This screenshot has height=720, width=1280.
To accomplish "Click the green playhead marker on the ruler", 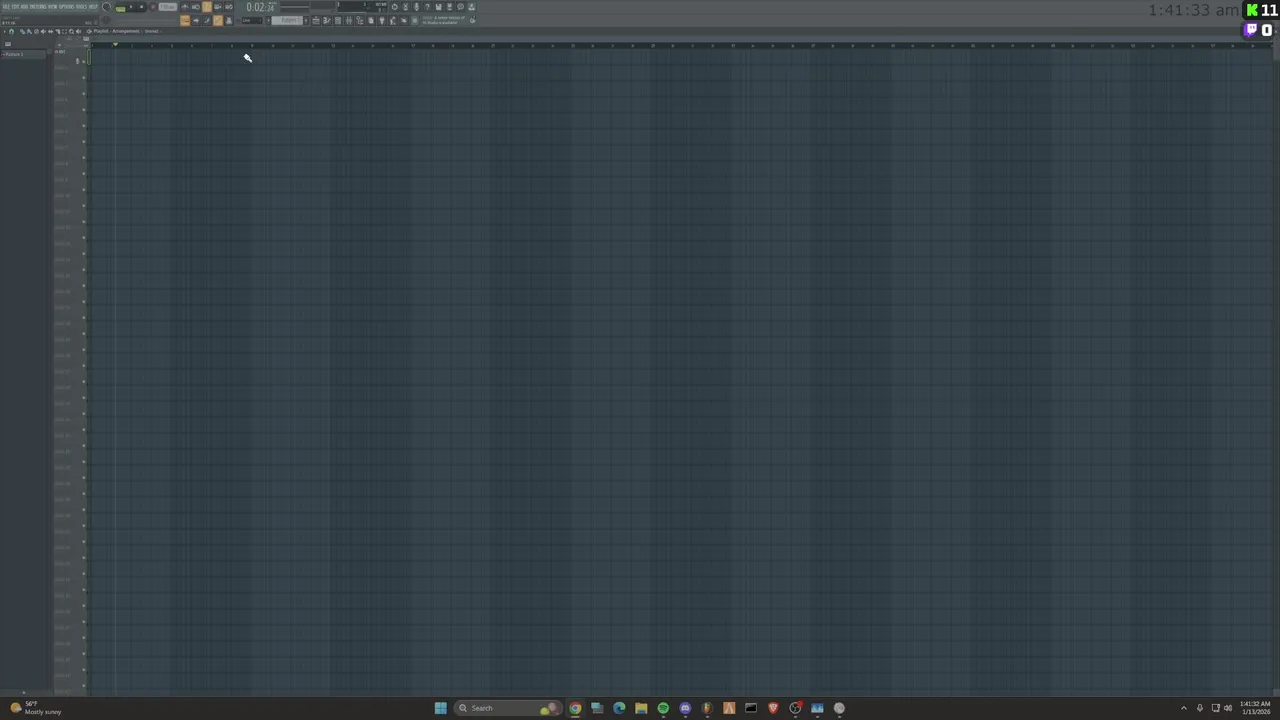I will [x=115, y=44].
